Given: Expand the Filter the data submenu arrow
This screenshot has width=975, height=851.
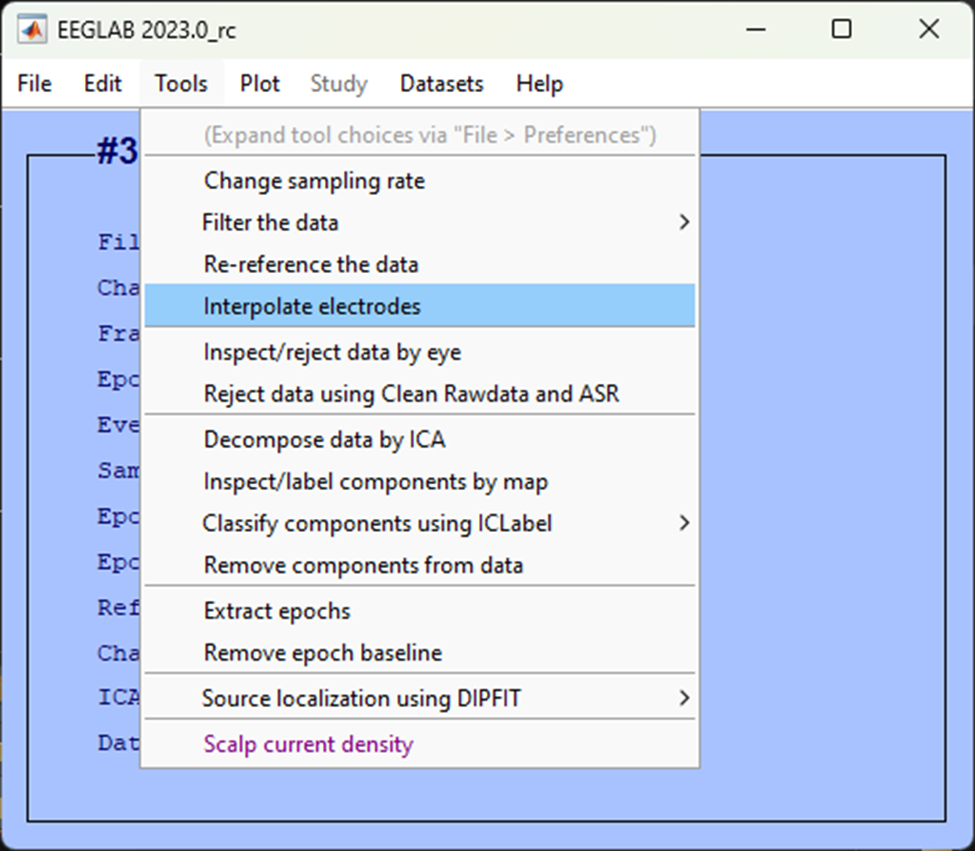Looking at the screenshot, I should [684, 222].
